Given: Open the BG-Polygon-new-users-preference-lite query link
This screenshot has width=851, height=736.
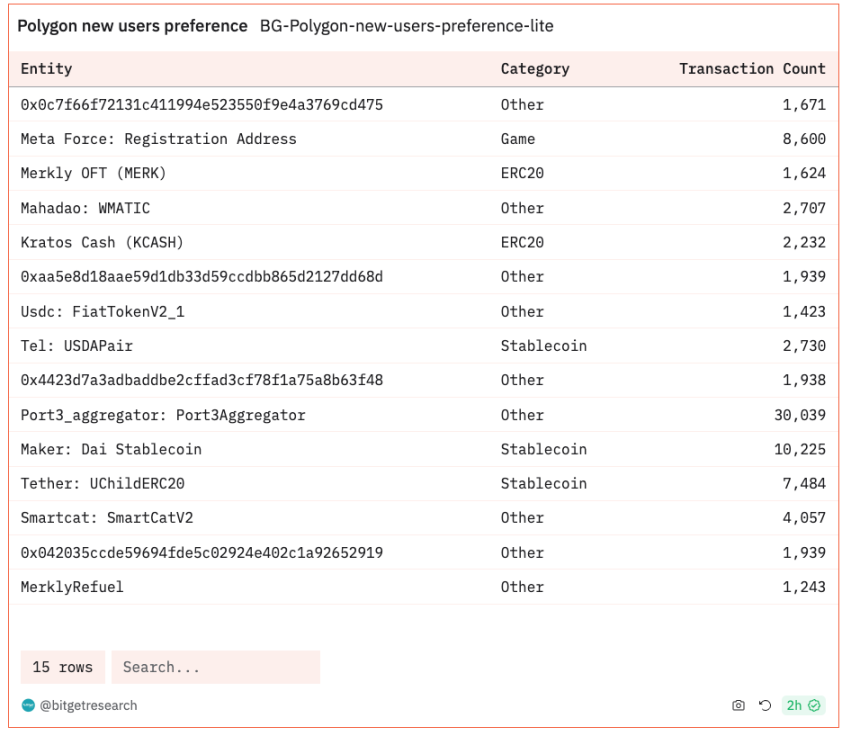Looking at the screenshot, I should (406, 26).
